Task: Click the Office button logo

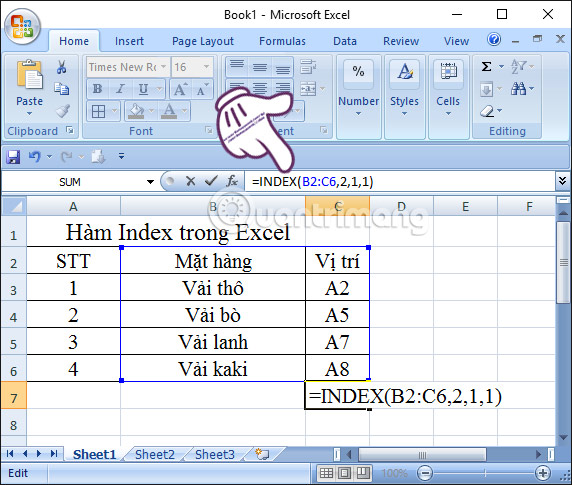Action: [22, 27]
